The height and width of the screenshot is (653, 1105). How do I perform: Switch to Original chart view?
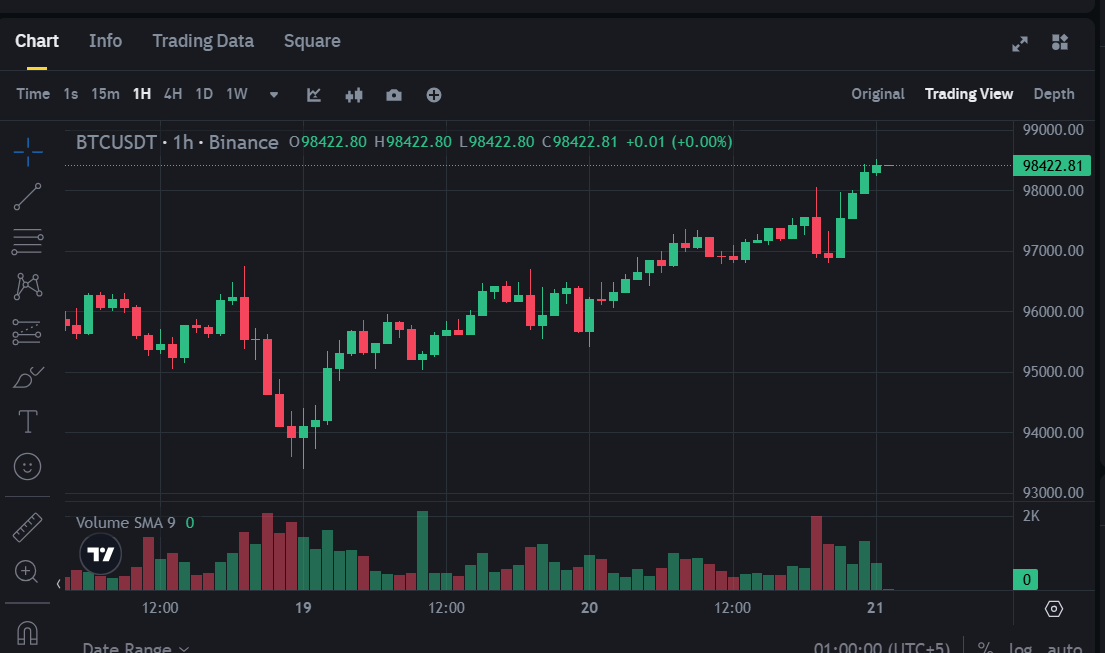pyautogui.click(x=877, y=94)
